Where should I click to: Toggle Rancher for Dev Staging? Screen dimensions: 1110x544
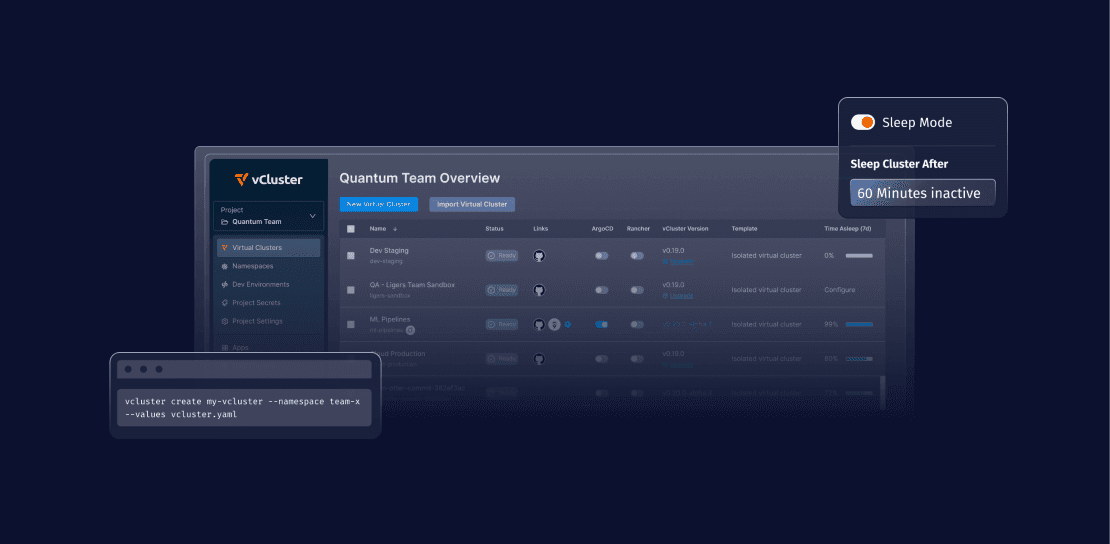[x=637, y=256]
